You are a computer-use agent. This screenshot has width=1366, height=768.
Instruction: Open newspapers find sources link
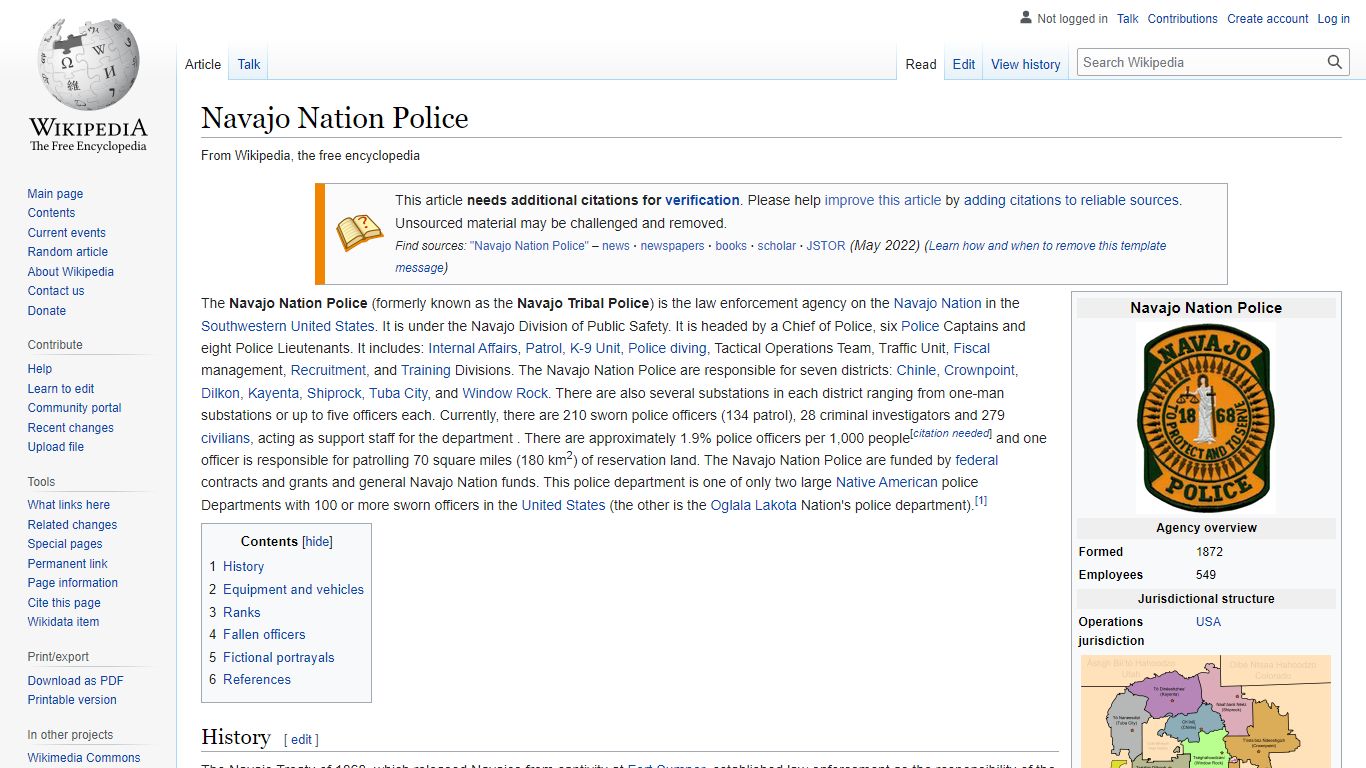(x=672, y=246)
